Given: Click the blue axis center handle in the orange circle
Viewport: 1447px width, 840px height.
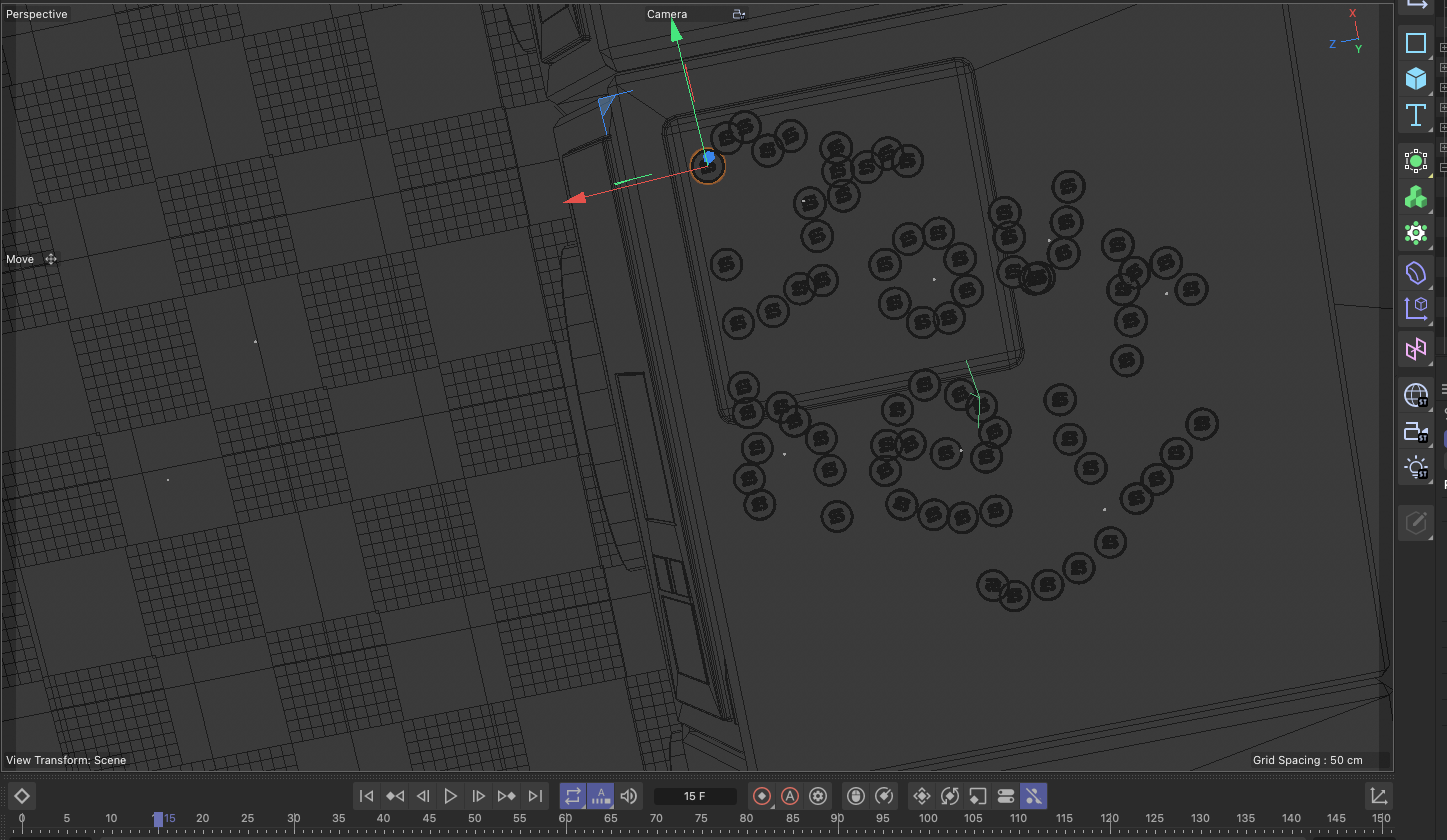Looking at the screenshot, I should (709, 157).
